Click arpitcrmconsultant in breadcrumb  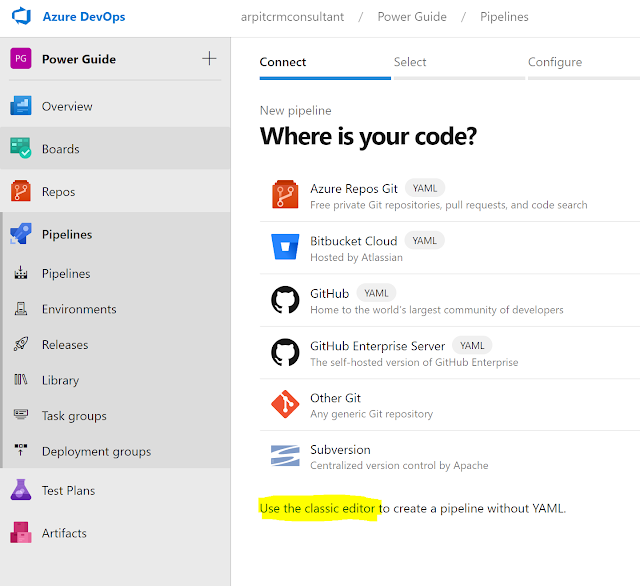pos(292,17)
